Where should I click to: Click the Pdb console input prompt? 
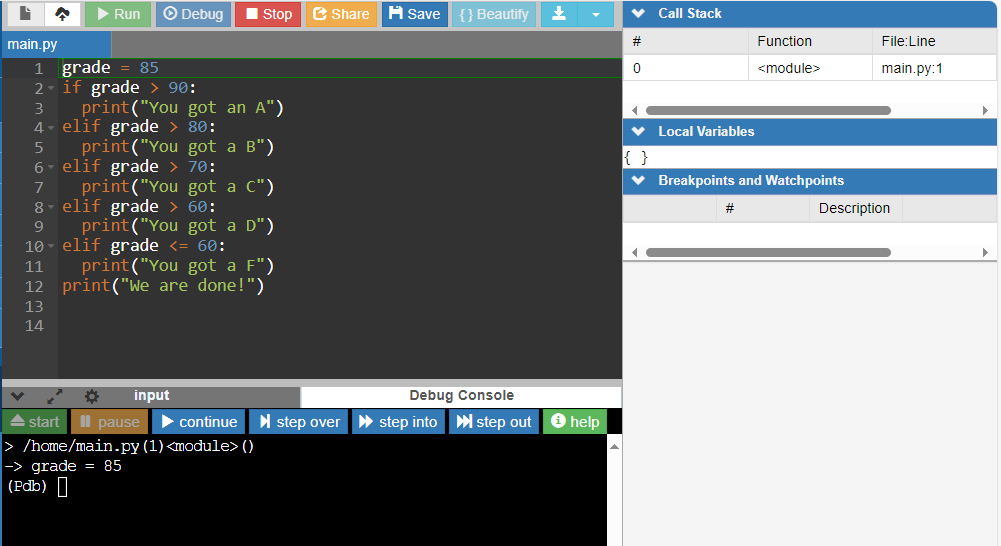(x=62, y=487)
